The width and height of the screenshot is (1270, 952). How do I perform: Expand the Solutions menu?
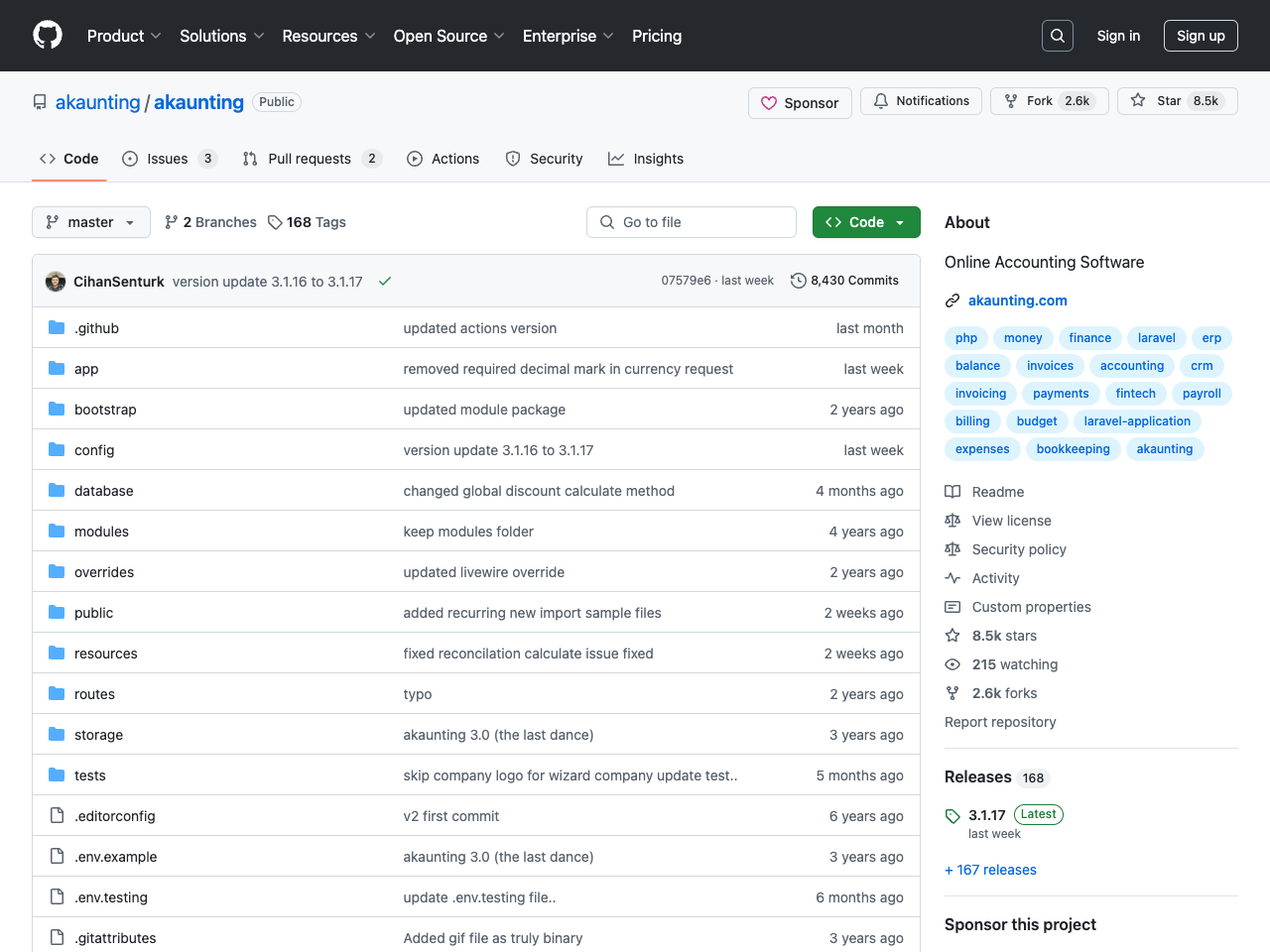(221, 36)
